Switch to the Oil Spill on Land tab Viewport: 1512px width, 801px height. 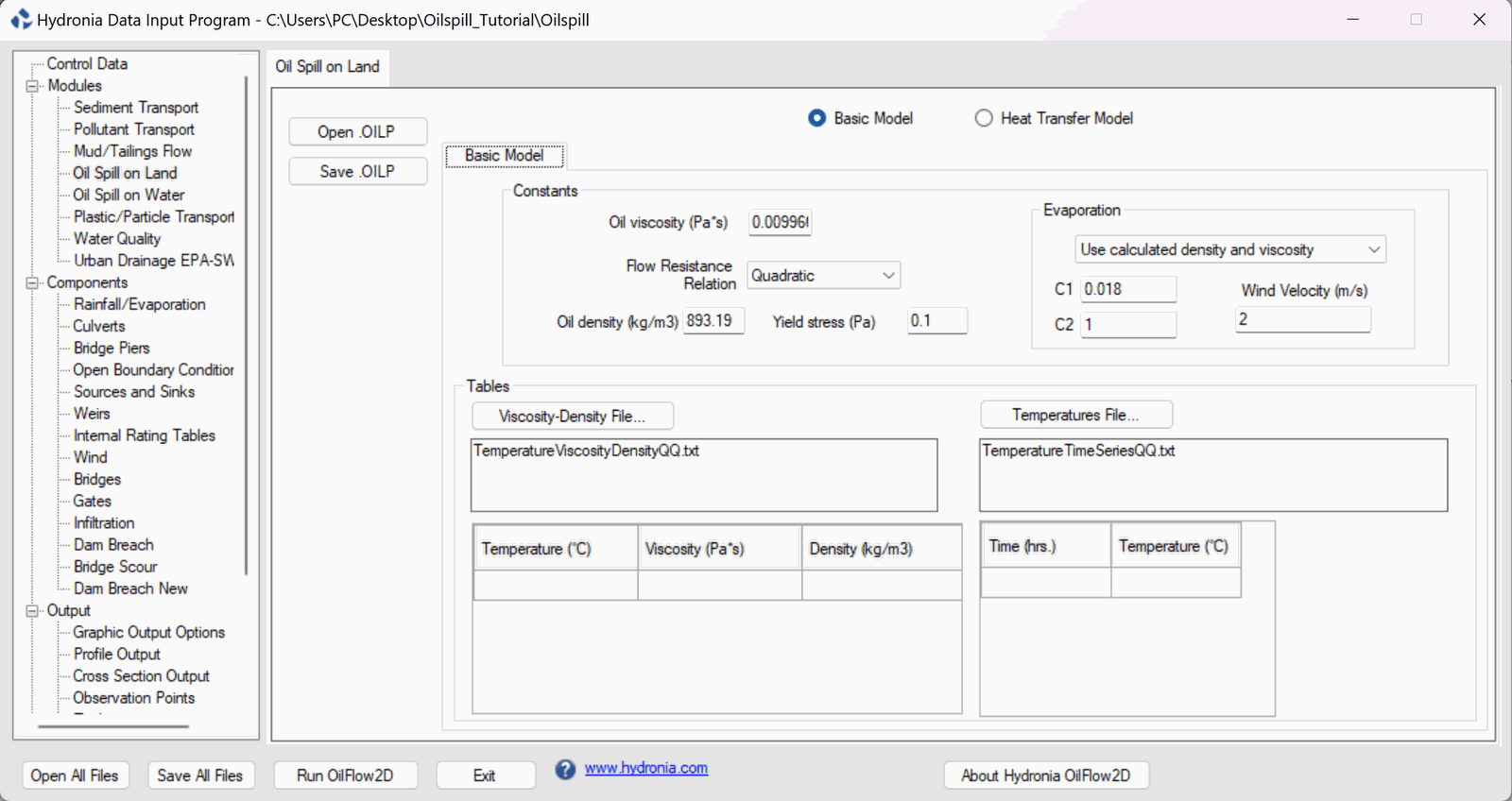tap(327, 66)
